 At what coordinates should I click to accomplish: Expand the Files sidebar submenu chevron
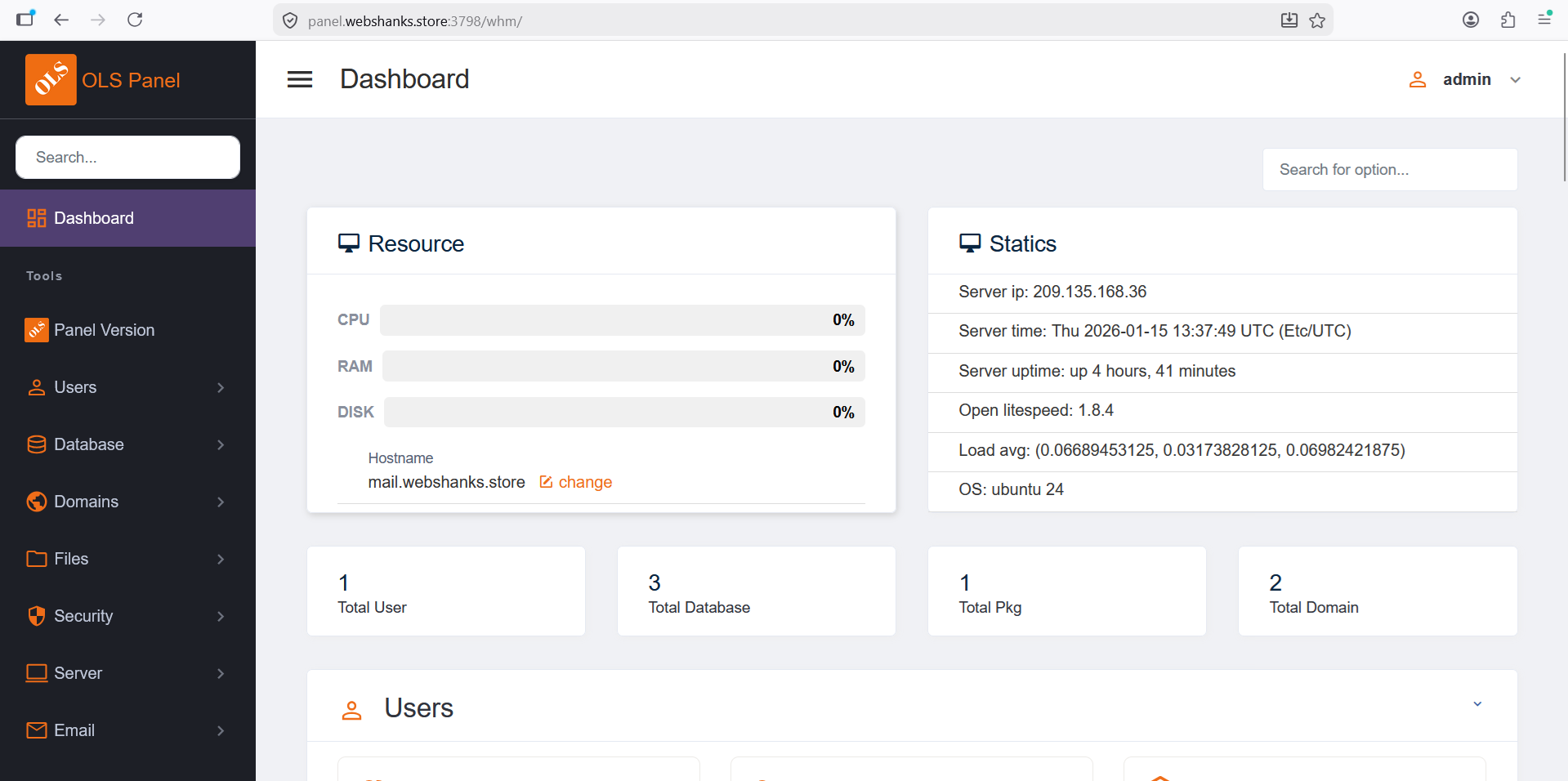[x=221, y=559]
